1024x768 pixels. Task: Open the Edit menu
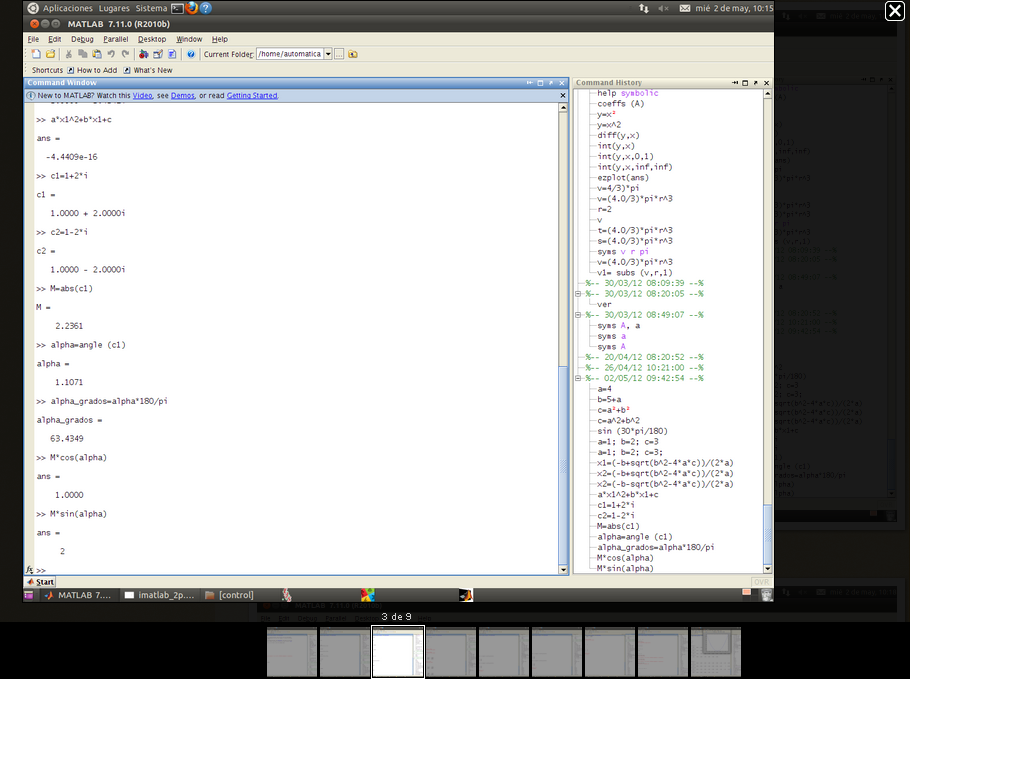55,39
